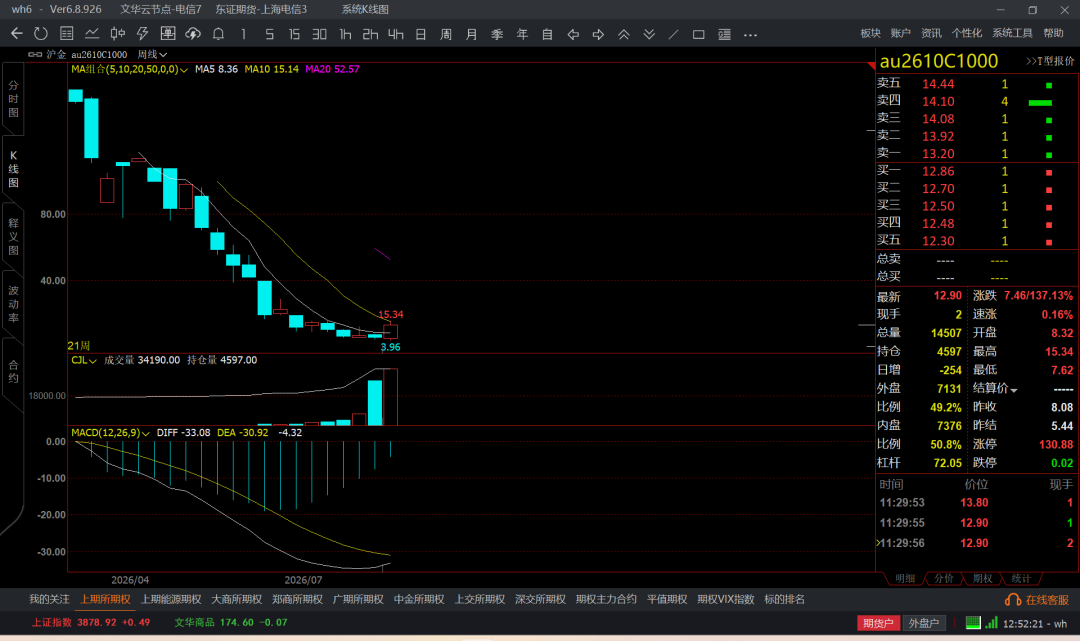
Task: Select the 期权 bottom panel tab
Action: click(x=982, y=578)
